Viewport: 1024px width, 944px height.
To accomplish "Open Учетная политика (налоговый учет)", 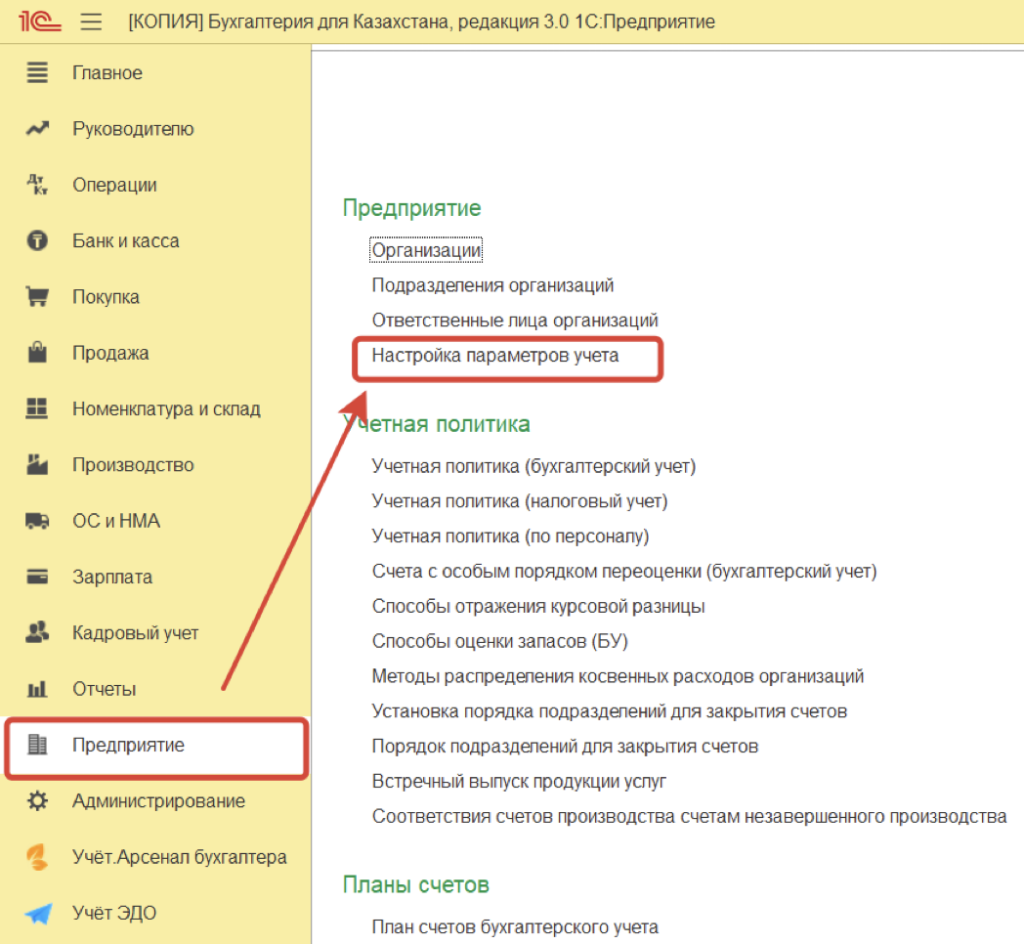I will point(519,501).
